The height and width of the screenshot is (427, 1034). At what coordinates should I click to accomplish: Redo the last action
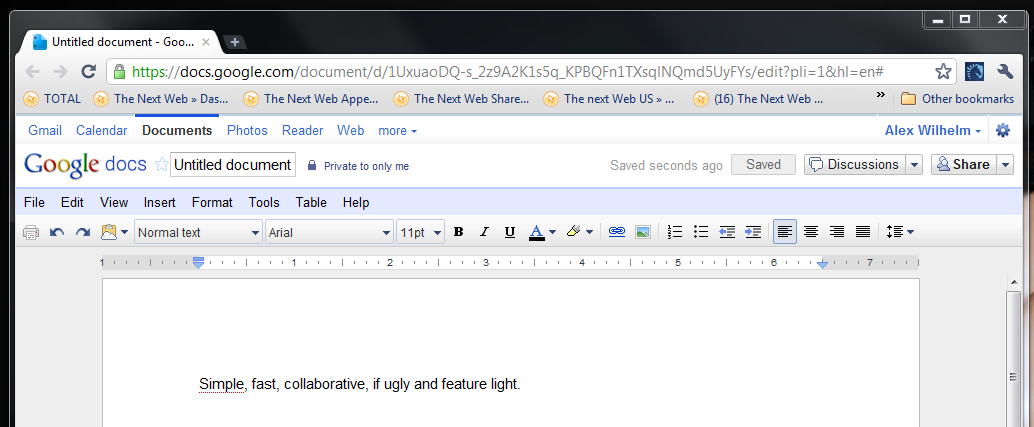click(x=82, y=232)
